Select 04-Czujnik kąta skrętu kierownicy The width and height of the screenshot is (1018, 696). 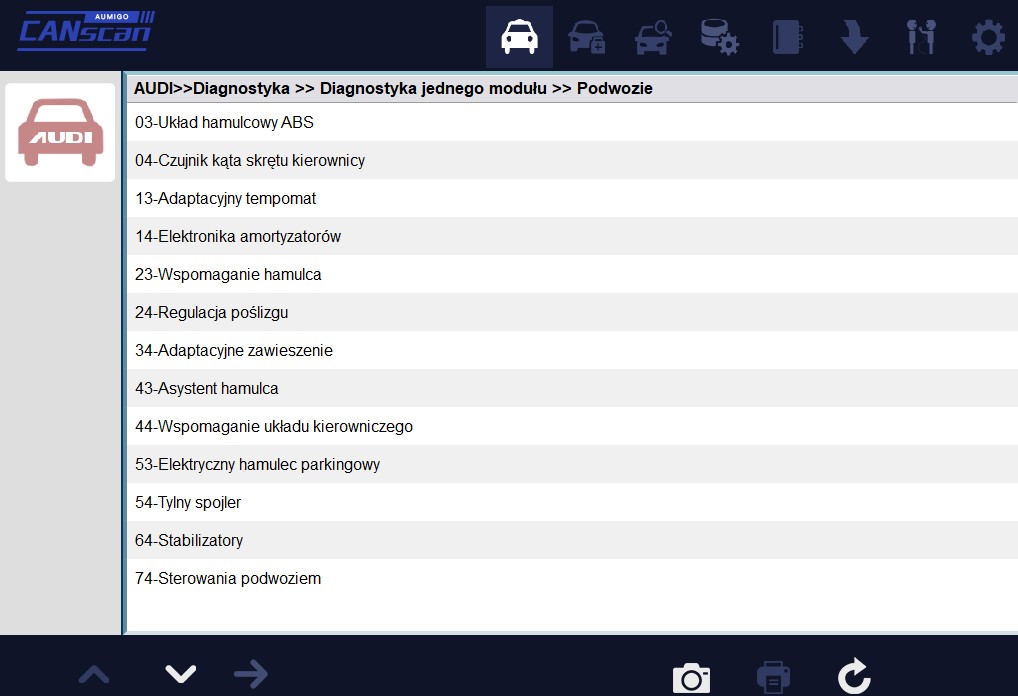coord(573,160)
